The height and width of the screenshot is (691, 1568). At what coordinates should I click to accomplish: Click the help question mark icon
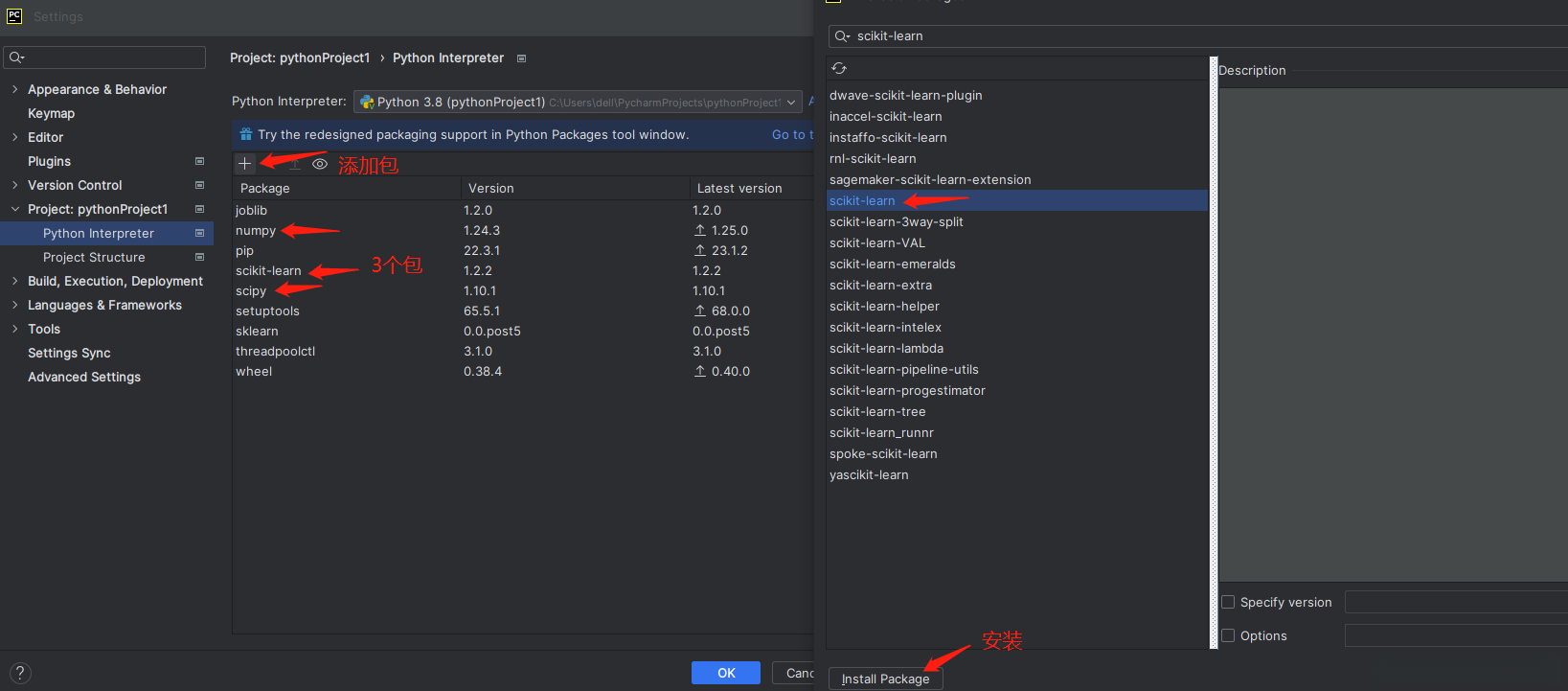click(x=20, y=673)
